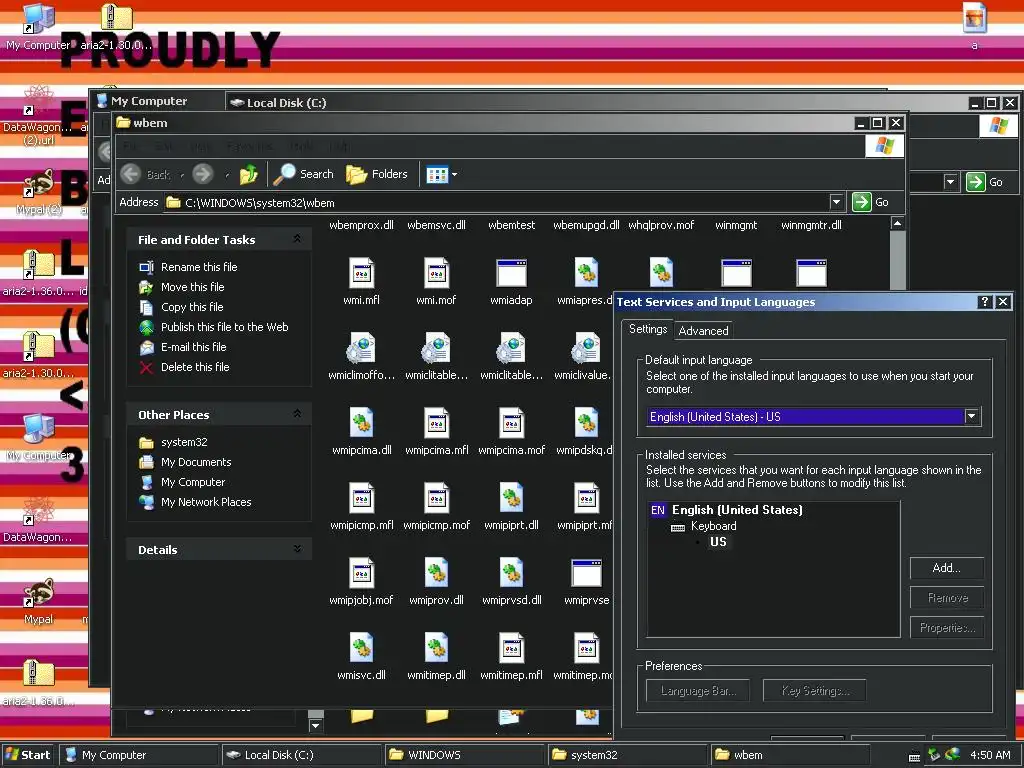
Task: Open Mypal desktop shortcut
Action: [39, 601]
